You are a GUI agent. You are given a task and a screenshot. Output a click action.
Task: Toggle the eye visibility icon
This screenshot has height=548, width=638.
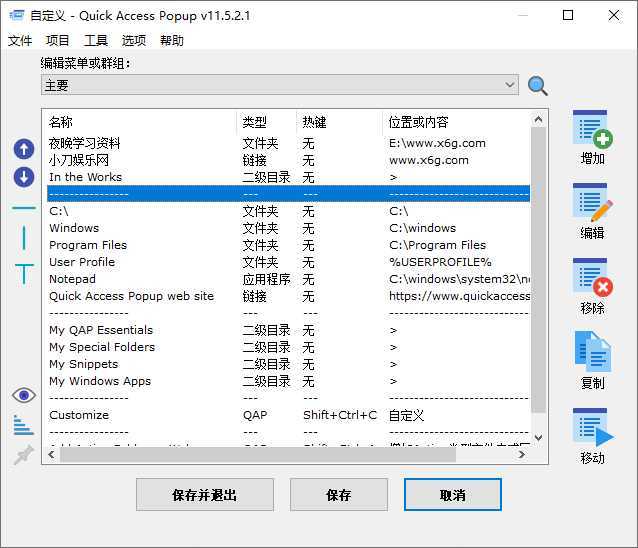(x=23, y=395)
